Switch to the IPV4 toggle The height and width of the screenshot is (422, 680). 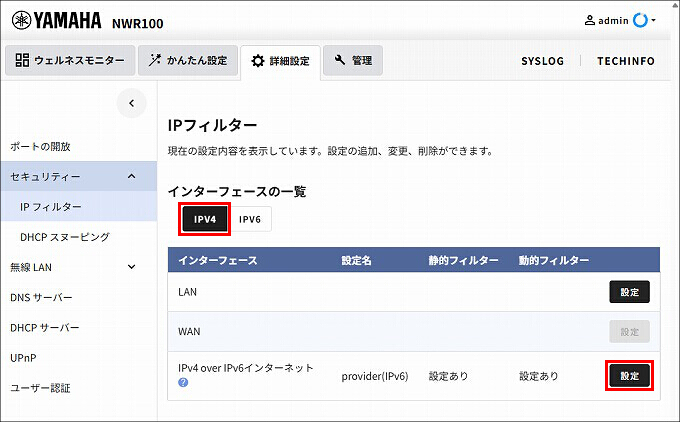click(205, 219)
